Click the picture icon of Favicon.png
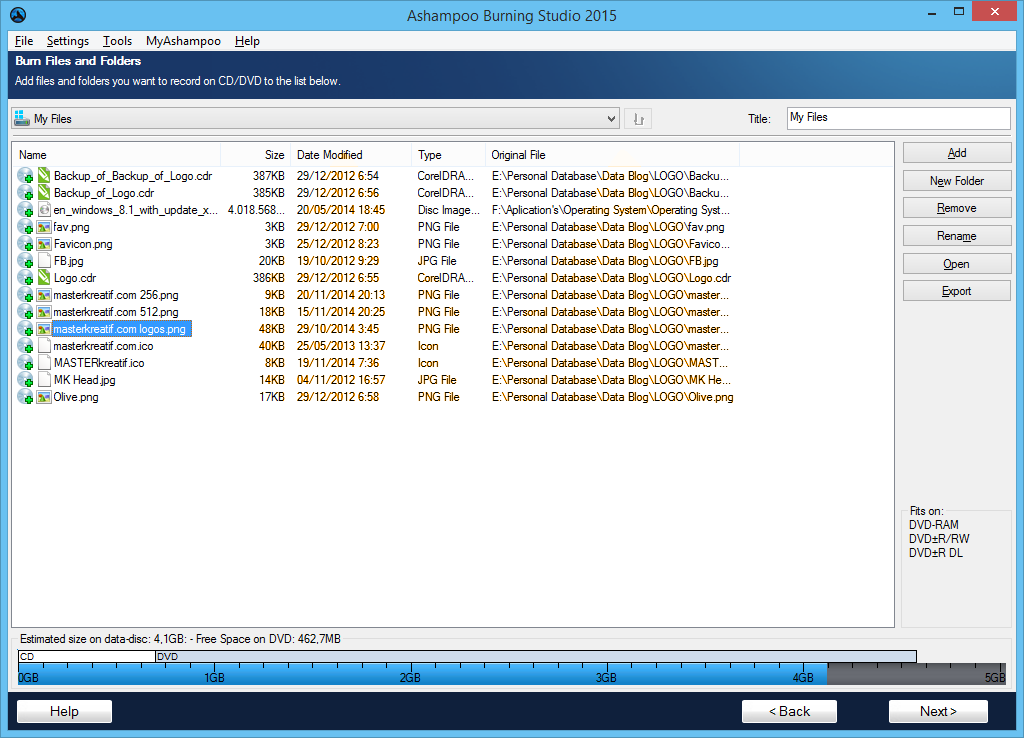 point(44,244)
